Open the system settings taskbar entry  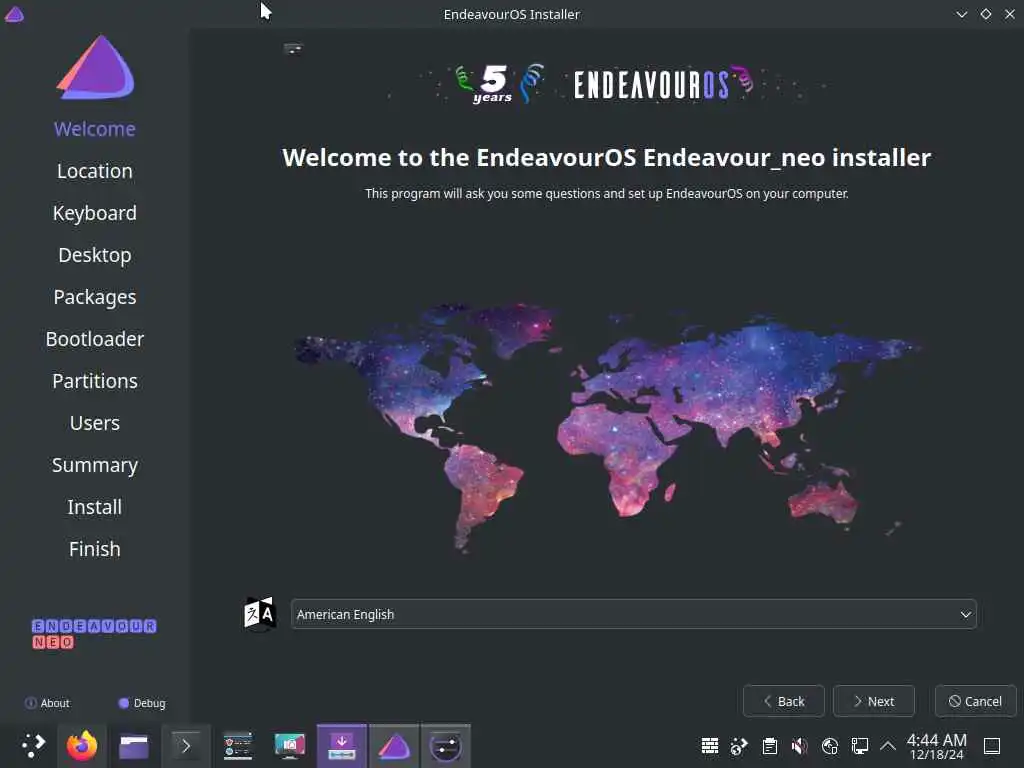point(446,746)
